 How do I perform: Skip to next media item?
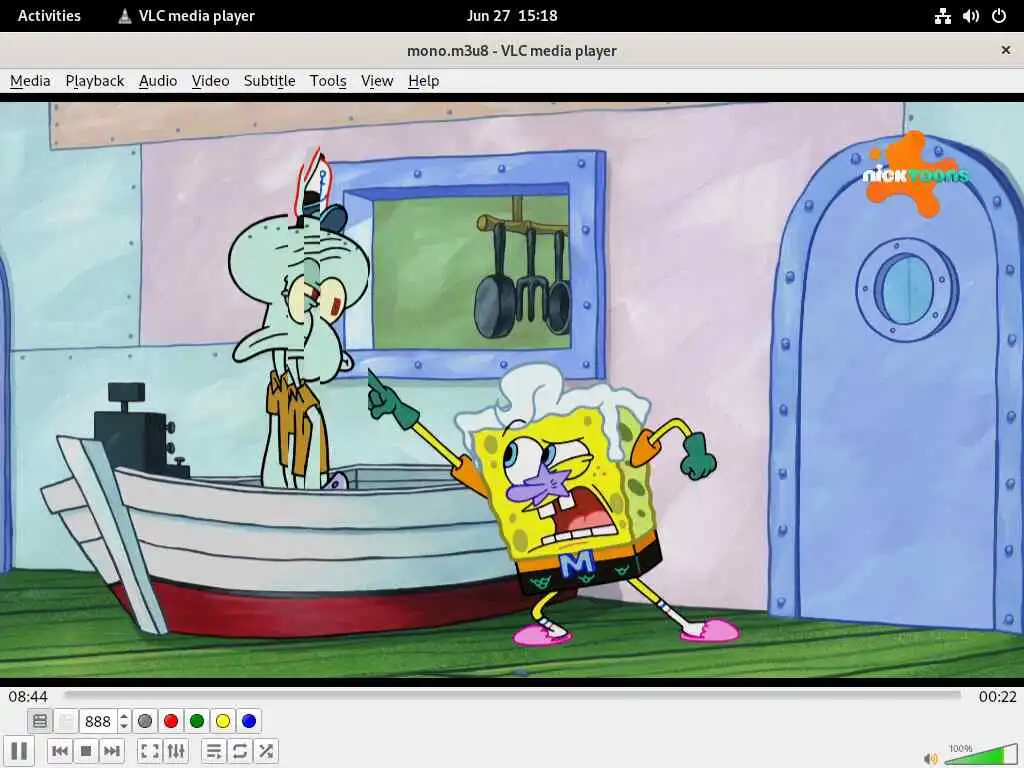[112, 751]
